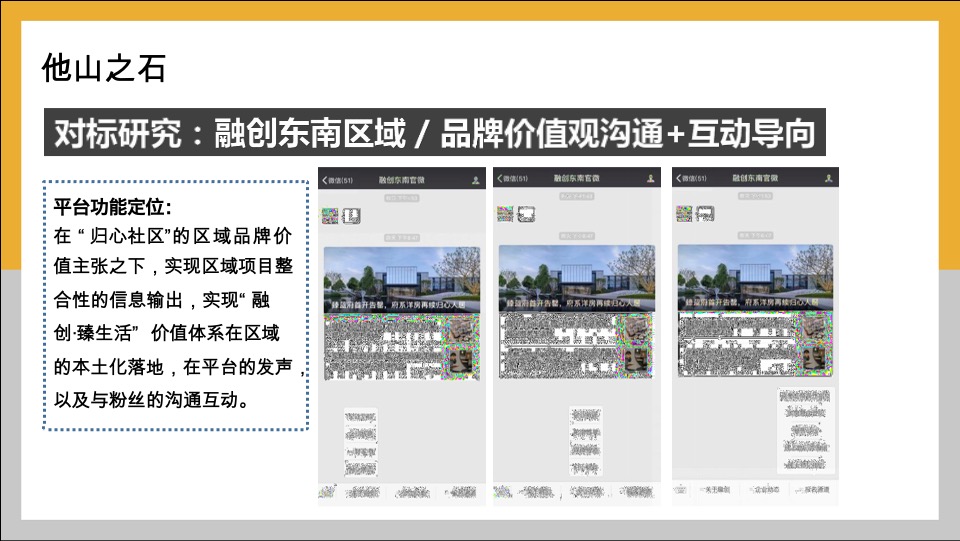
Task: Tap back arrow 微信(51) in right phone screenshot
Action: point(691,178)
